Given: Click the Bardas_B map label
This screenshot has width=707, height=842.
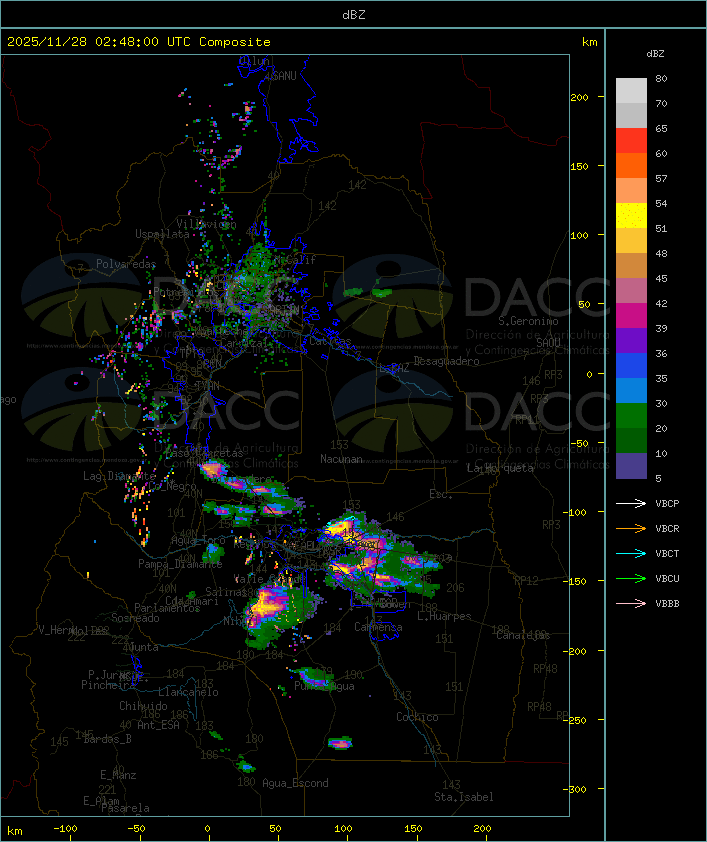Looking at the screenshot, I should pos(107,739).
